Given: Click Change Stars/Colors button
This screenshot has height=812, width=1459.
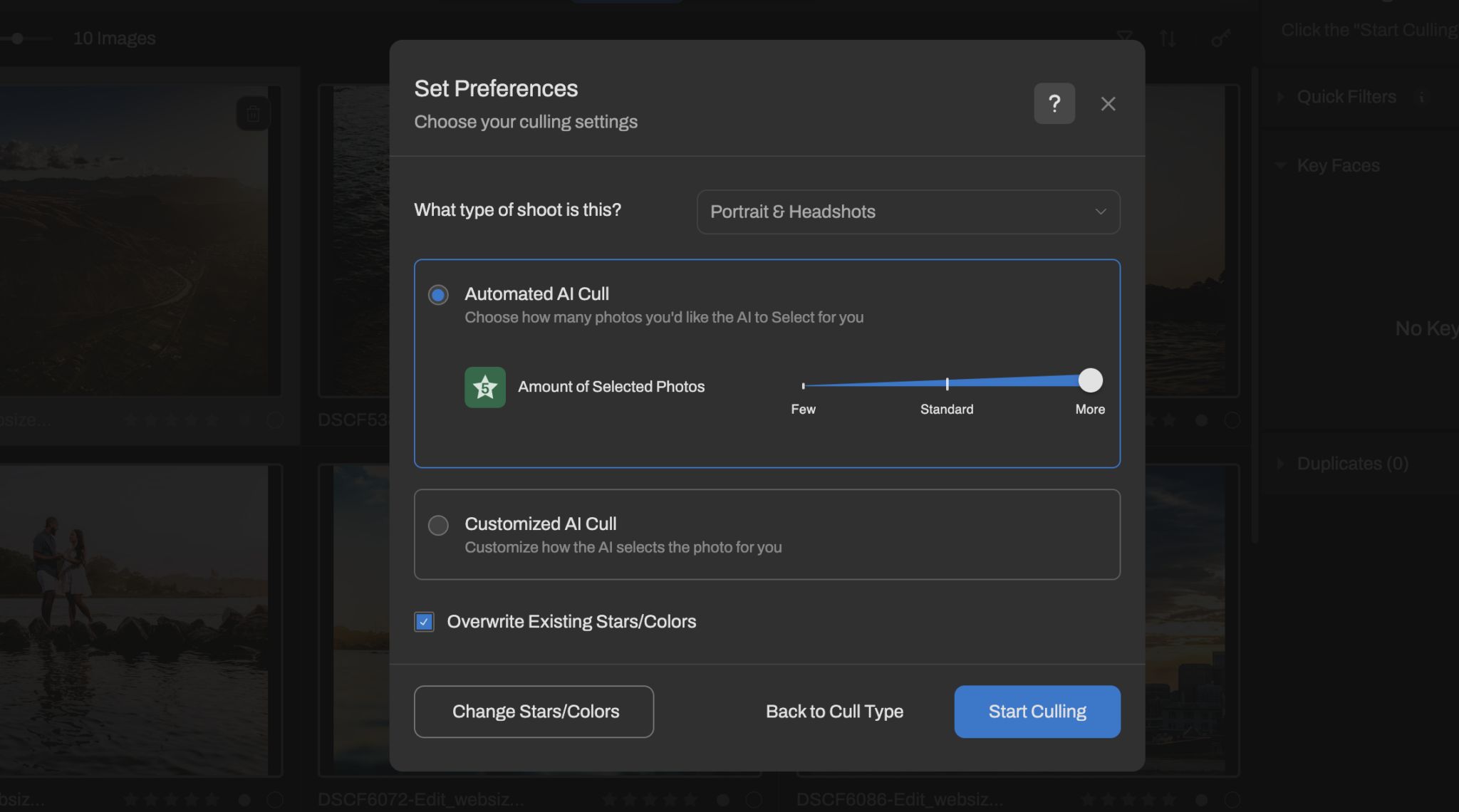Looking at the screenshot, I should pos(534,712).
